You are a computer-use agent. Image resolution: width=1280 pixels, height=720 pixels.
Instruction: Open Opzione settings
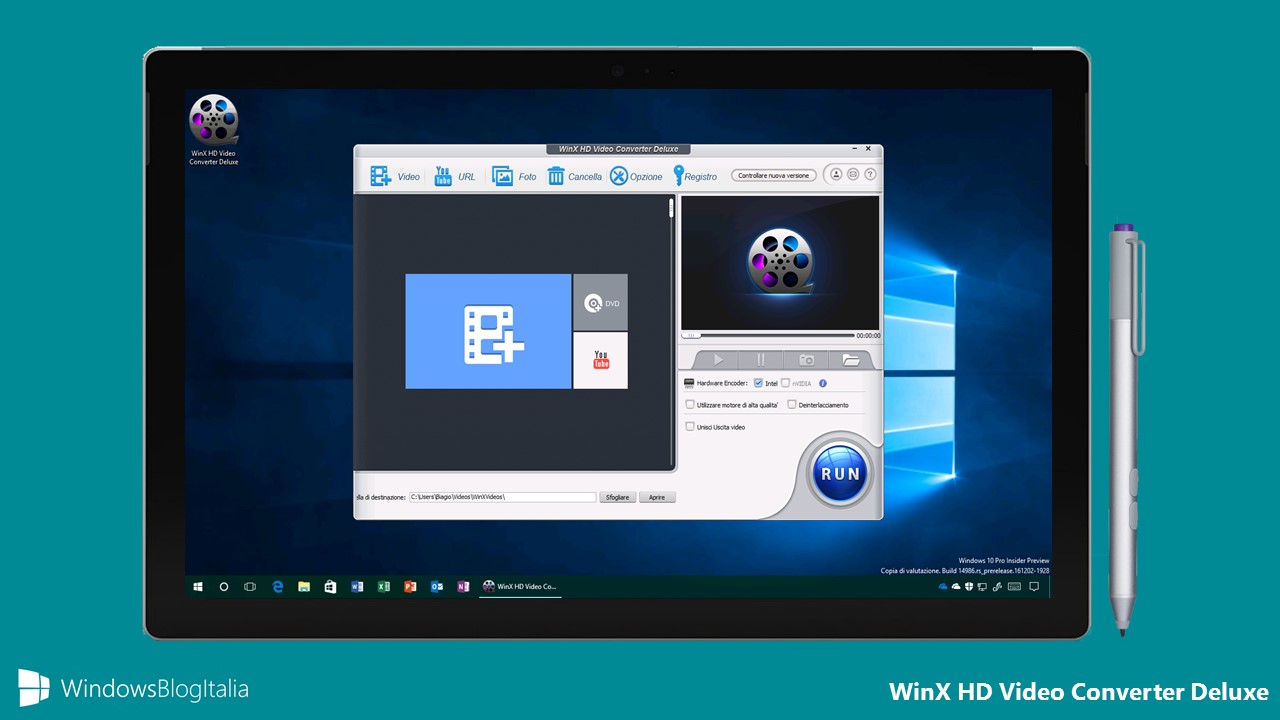pyautogui.click(x=636, y=176)
